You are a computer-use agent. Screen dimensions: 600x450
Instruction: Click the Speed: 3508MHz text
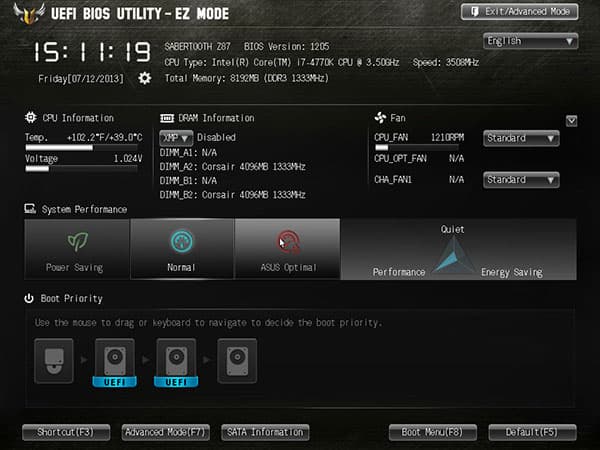pos(446,62)
